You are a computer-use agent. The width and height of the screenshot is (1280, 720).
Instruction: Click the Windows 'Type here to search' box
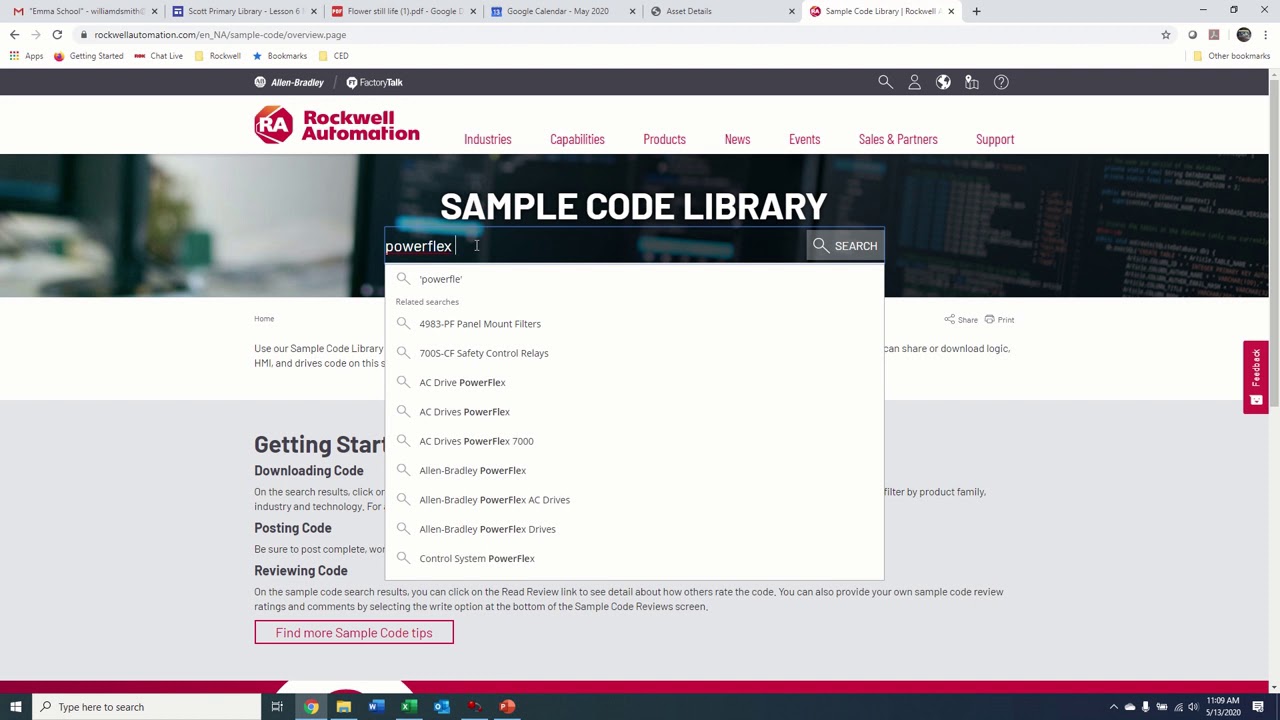tap(145, 707)
